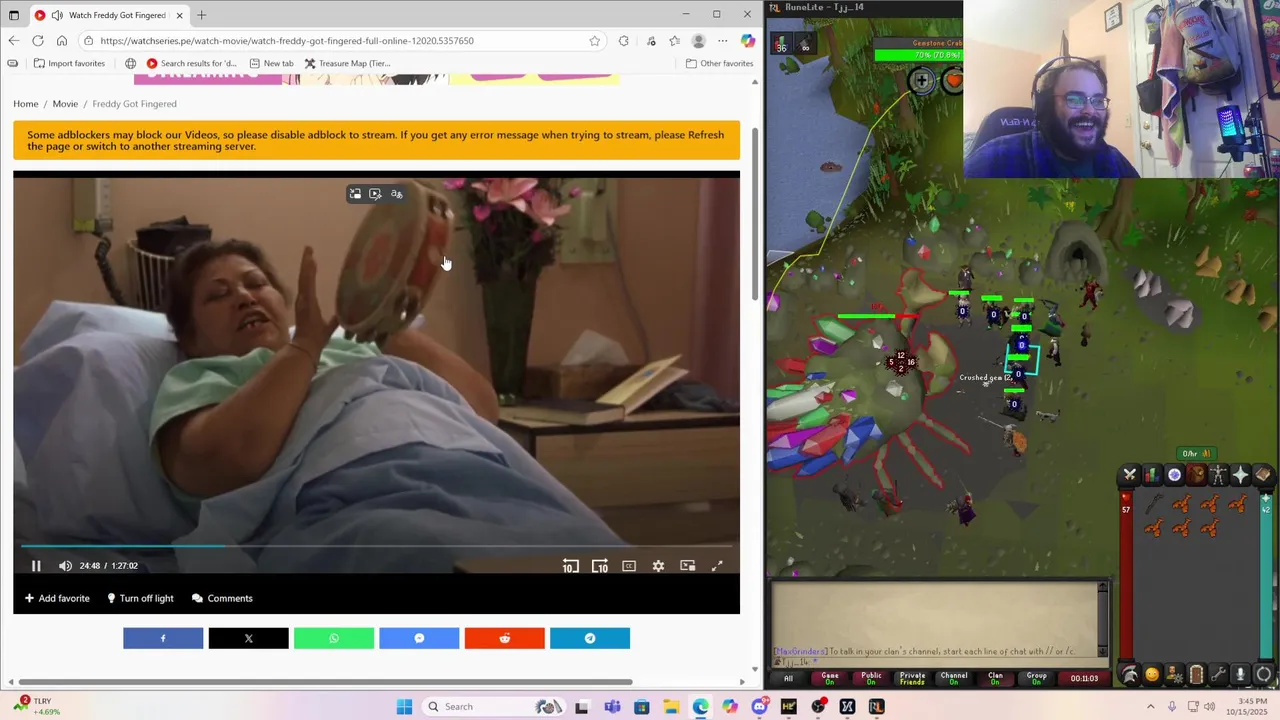Open RuneLite Settings wrench tab

(1218, 675)
